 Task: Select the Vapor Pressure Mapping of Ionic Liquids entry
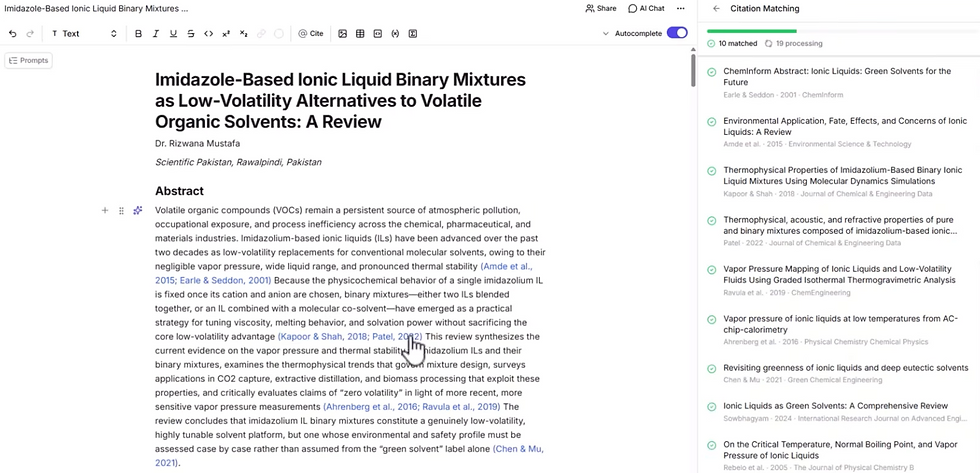(838, 281)
